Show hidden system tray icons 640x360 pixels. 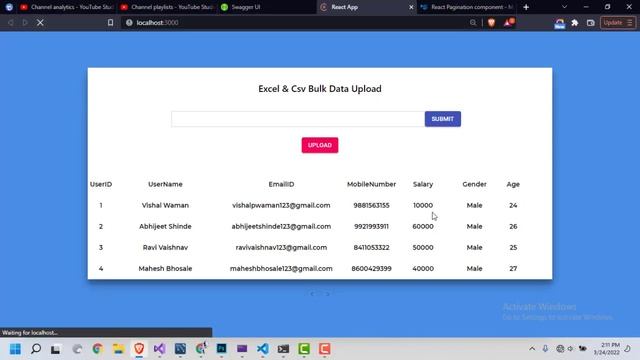click(x=532, y=349)
